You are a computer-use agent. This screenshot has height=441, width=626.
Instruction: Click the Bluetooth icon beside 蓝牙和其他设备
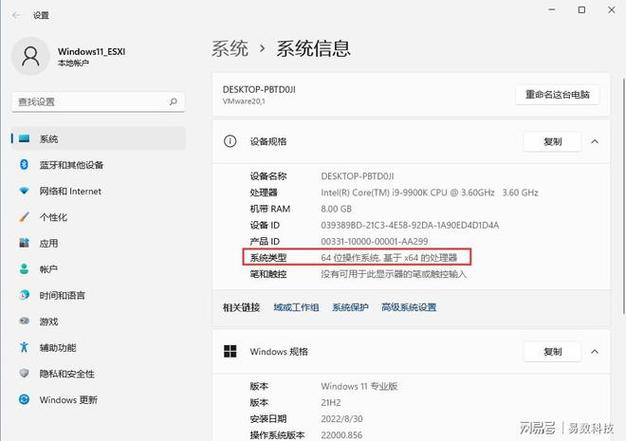coord(24,164)
